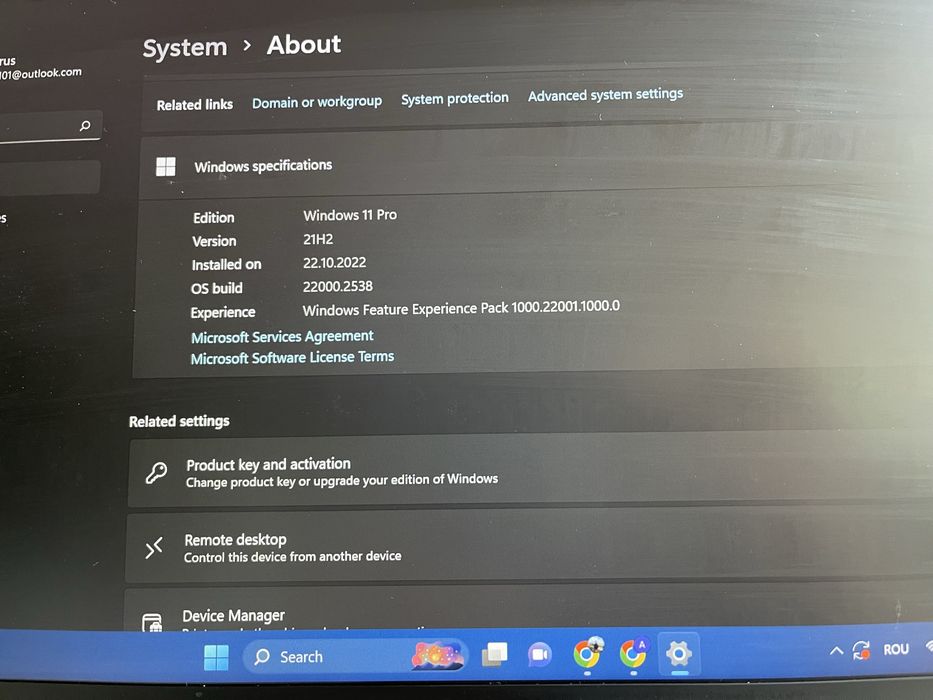
Task: Open Microsoft Software License Terms link
Action: [292, 357]
